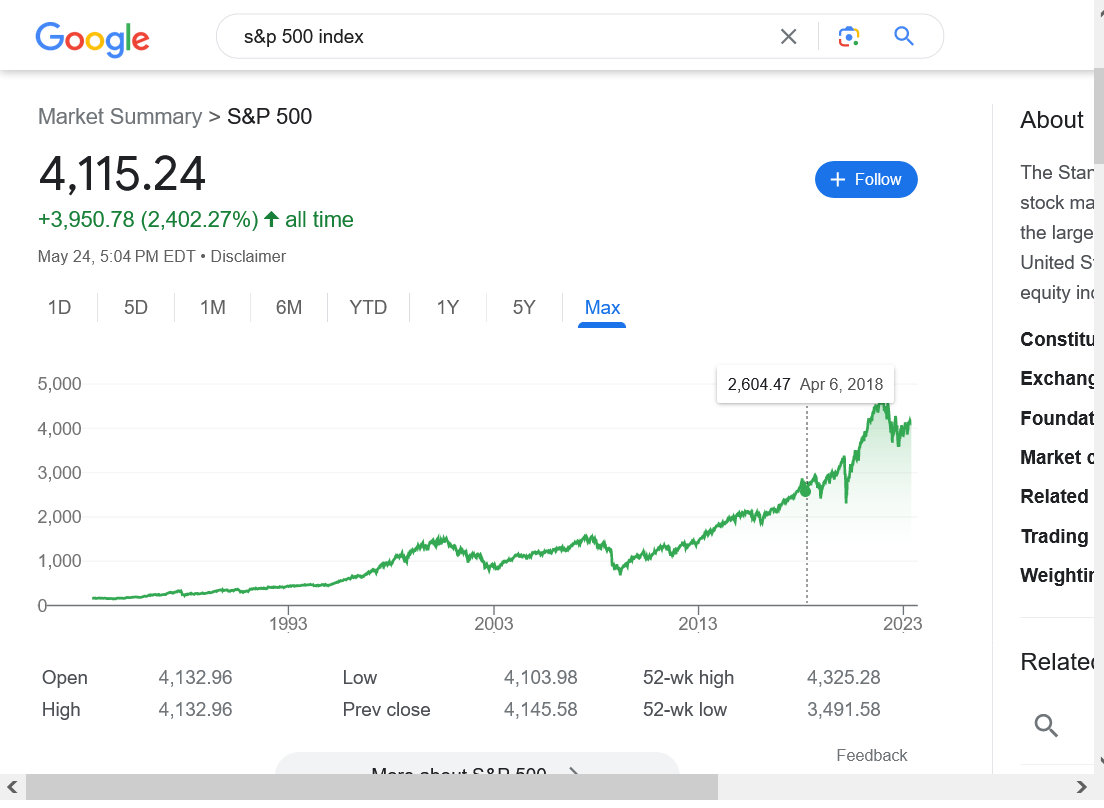Screen dimensions: 1104x808
Task: Click the Google logo
Action: click(x=92, y=38)
